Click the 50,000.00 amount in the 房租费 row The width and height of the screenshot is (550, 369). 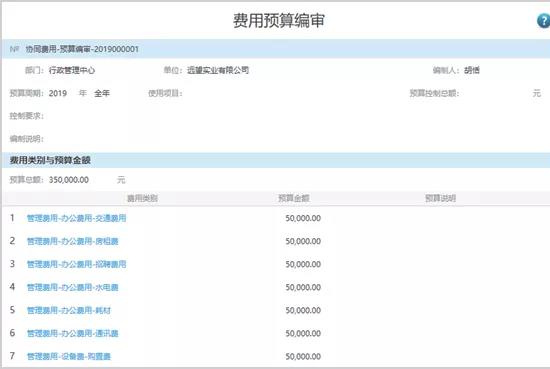coord(303,241)
